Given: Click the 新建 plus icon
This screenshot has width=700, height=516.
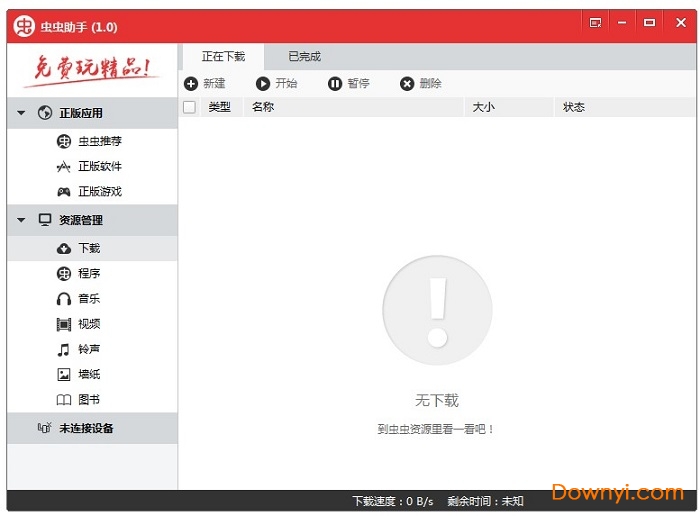Looking at the screenshot, I should click(191, 83).
